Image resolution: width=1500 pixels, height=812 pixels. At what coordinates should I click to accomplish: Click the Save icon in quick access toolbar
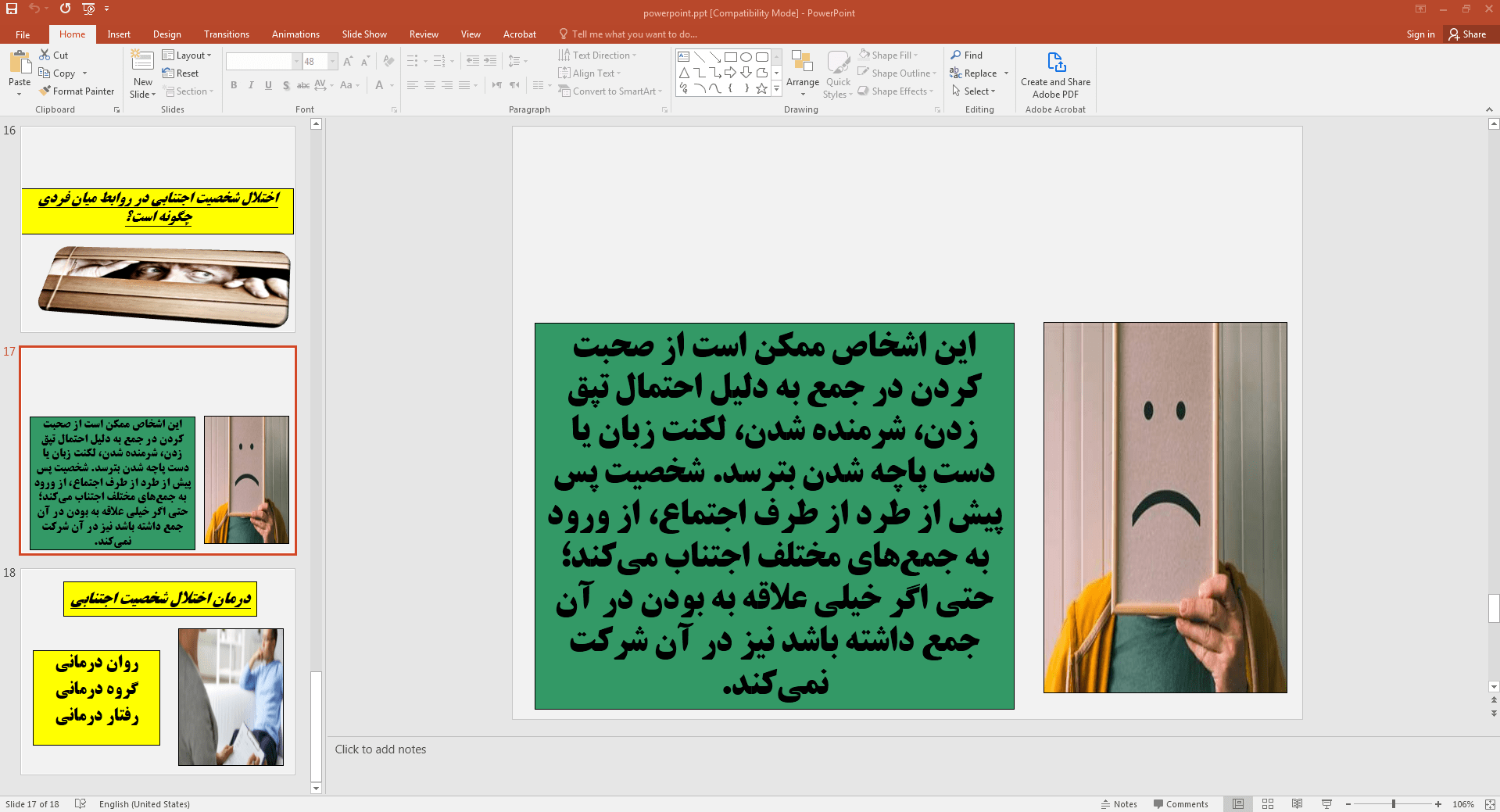click(x=12, y=9)
